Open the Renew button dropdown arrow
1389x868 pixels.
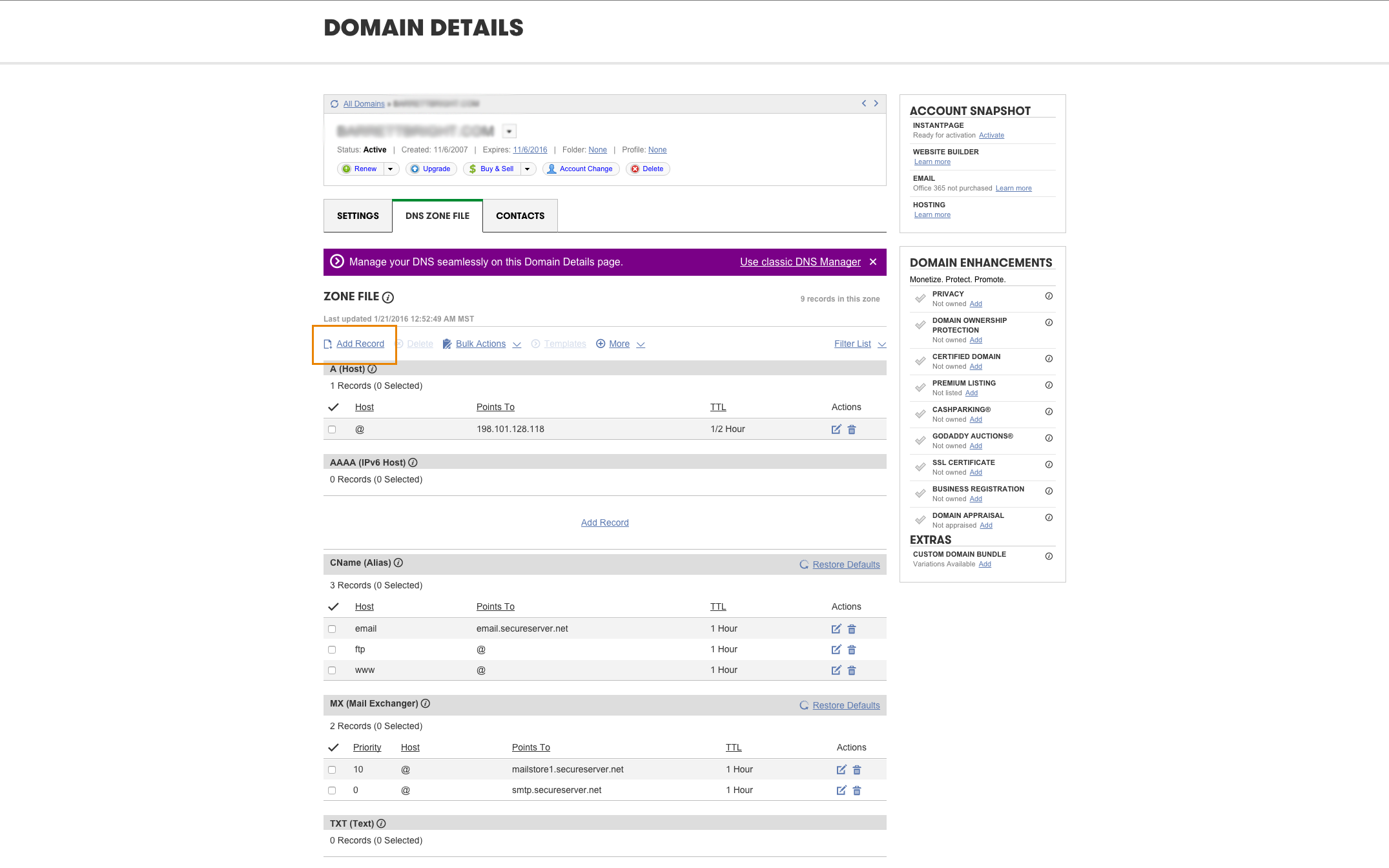pyautogui.click(x=390, y=169)
